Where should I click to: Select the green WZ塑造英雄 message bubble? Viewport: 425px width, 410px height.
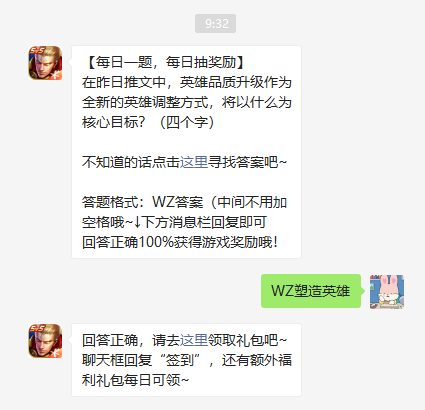pos(311,291)
